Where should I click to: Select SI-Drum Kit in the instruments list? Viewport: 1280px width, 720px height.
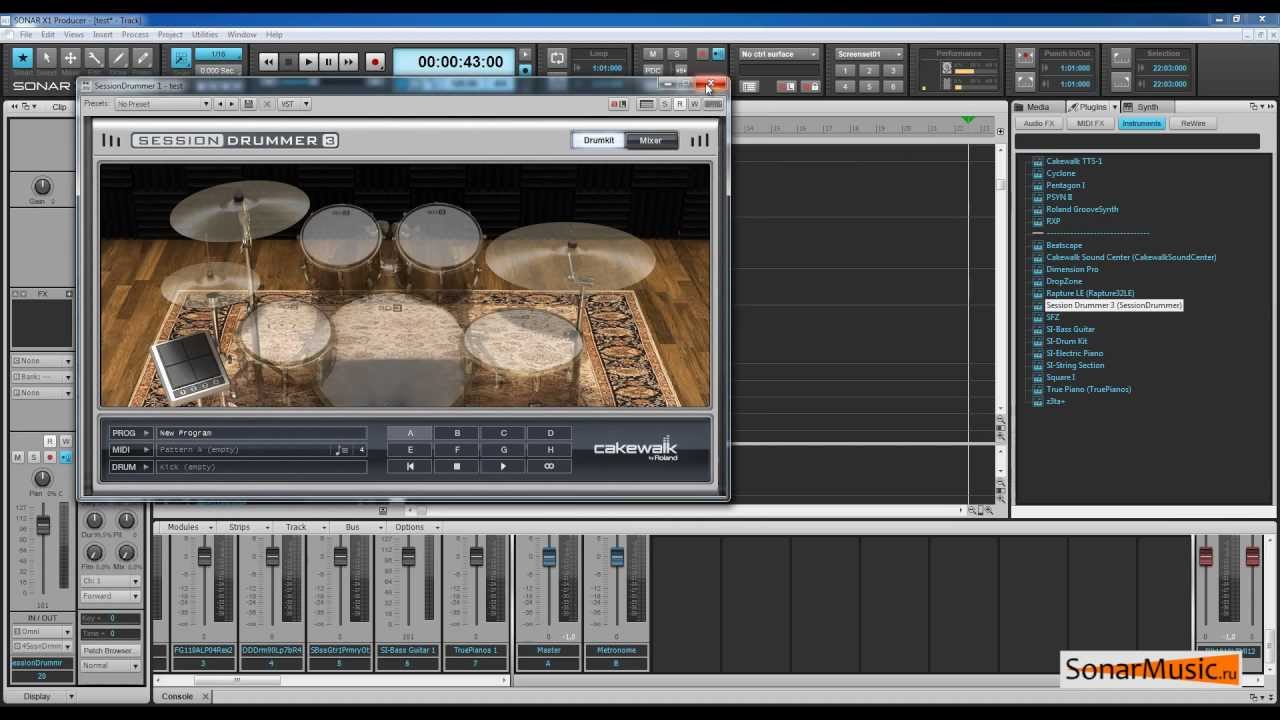coord(1066,341)
